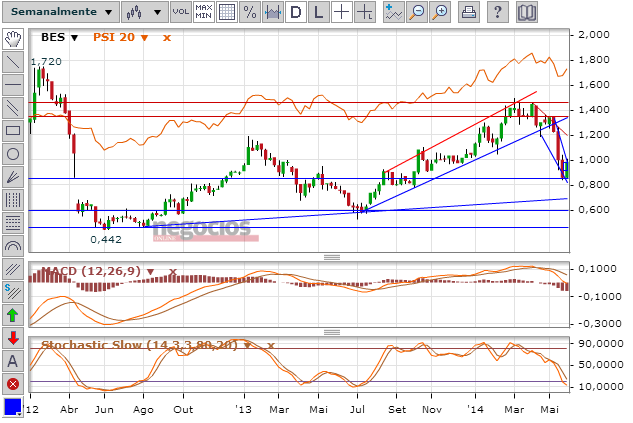Click the 0,442 low price label

coord(106,239)
